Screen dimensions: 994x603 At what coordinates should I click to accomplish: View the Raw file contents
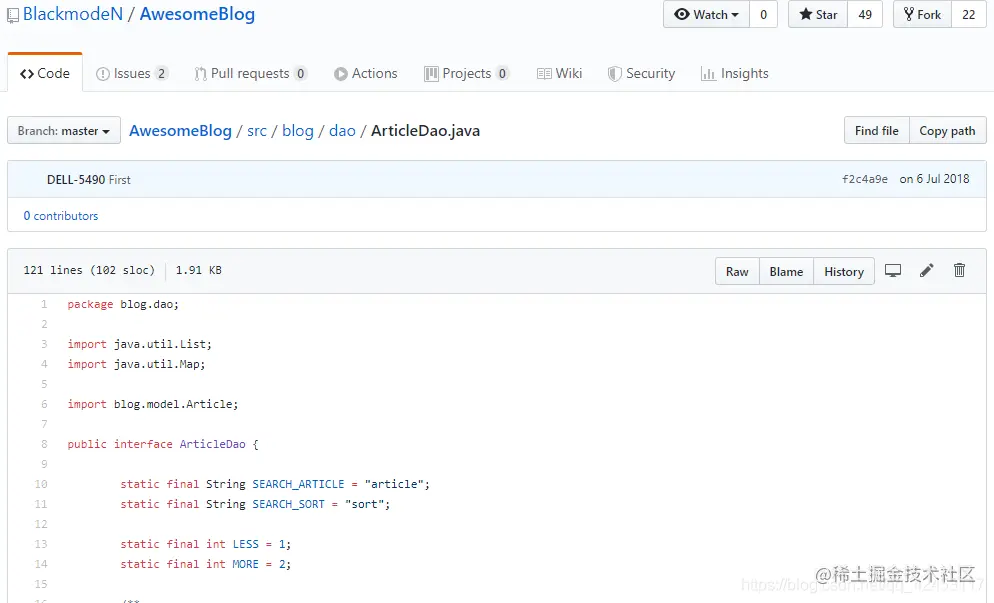coord(737,271)
